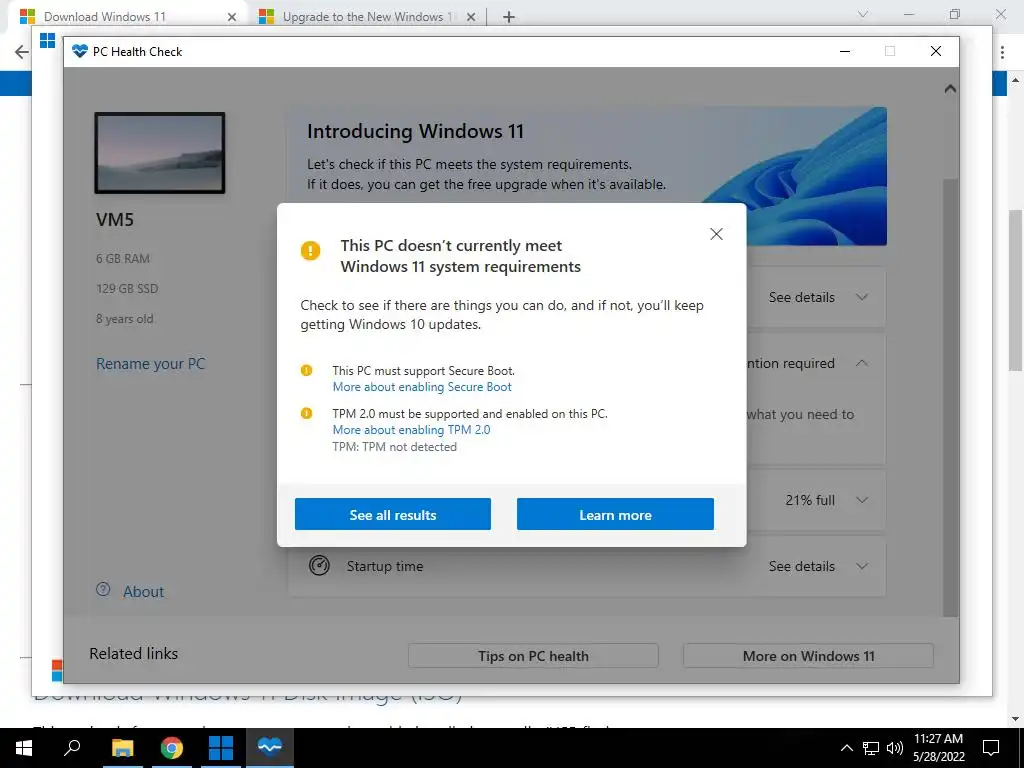Screen dimensions: 1024x768
Task: Minimize the PC Health Check window
Action: (845, 51)
